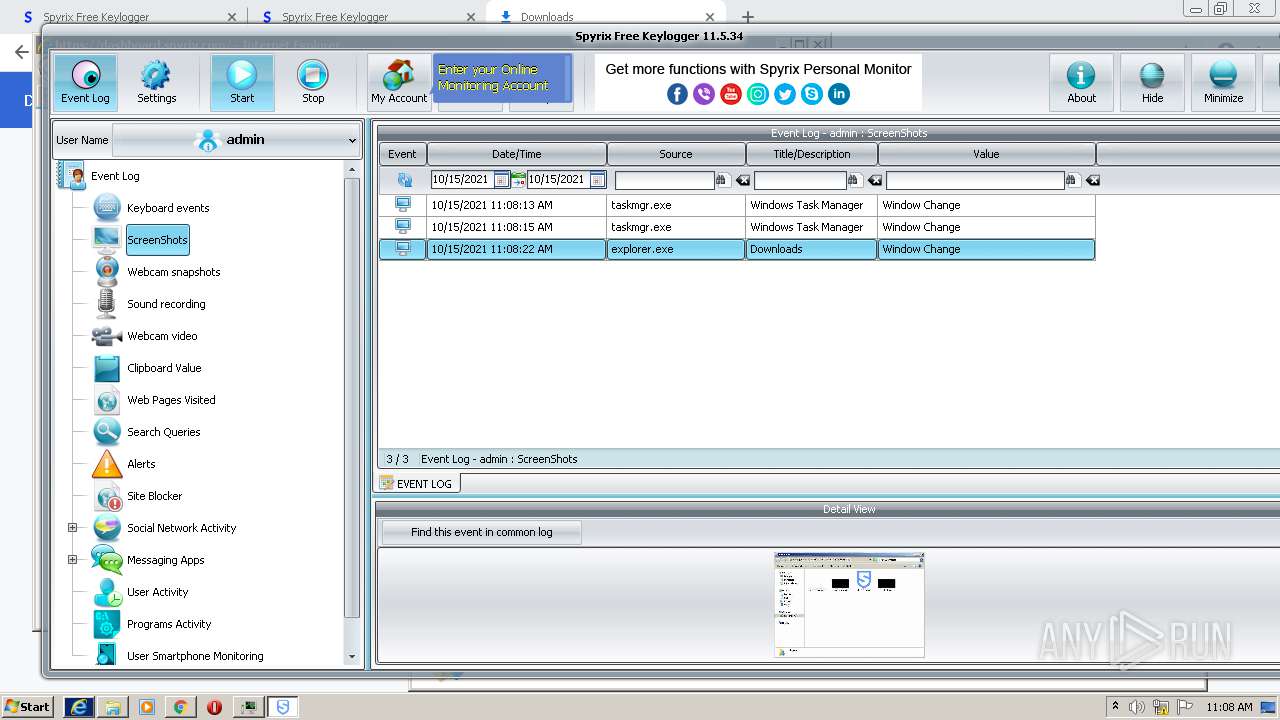Select Web Pages Visited in tree

(171, 400)
